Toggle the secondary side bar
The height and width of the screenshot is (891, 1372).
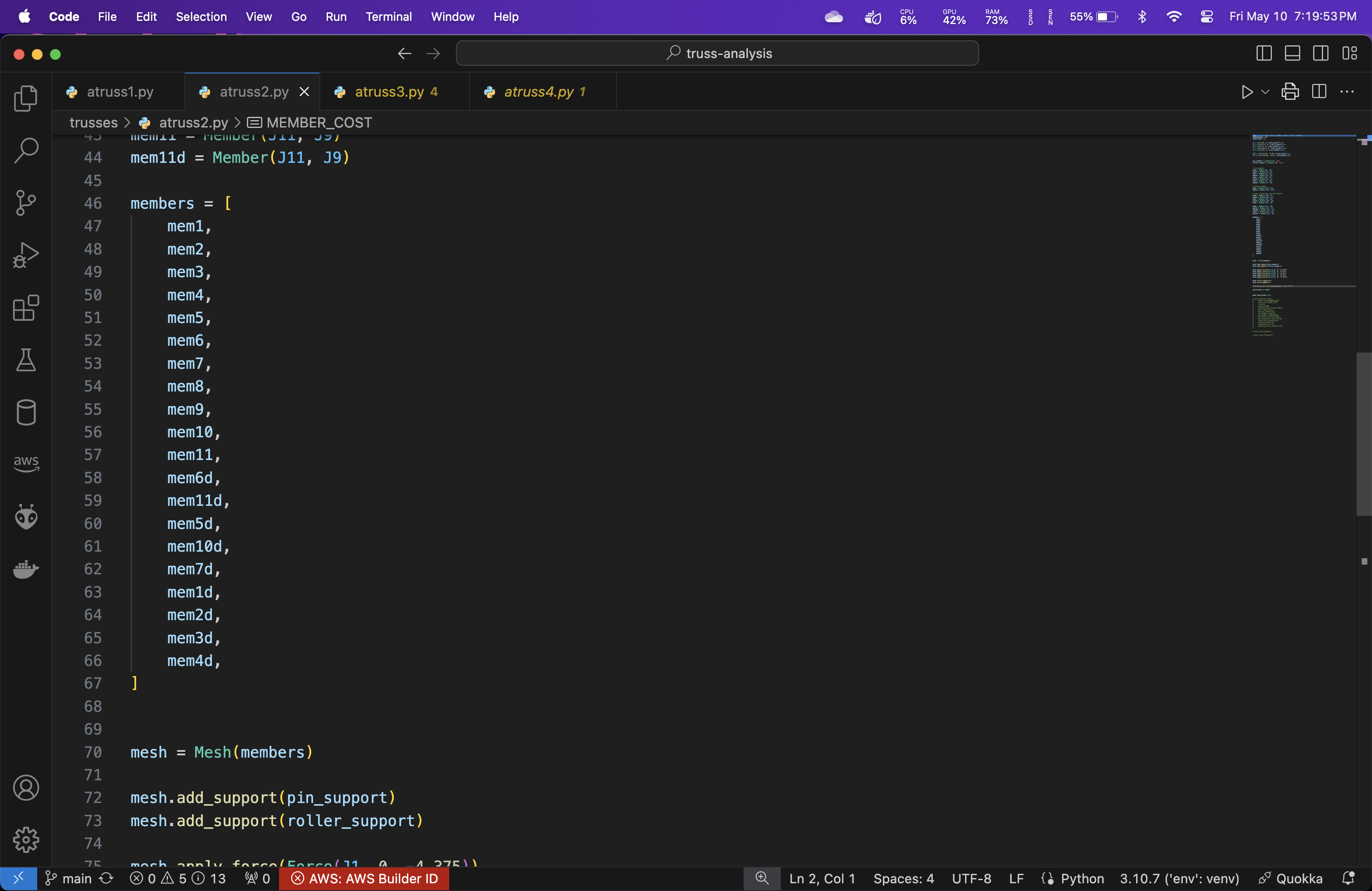[x=1321, y=54]
